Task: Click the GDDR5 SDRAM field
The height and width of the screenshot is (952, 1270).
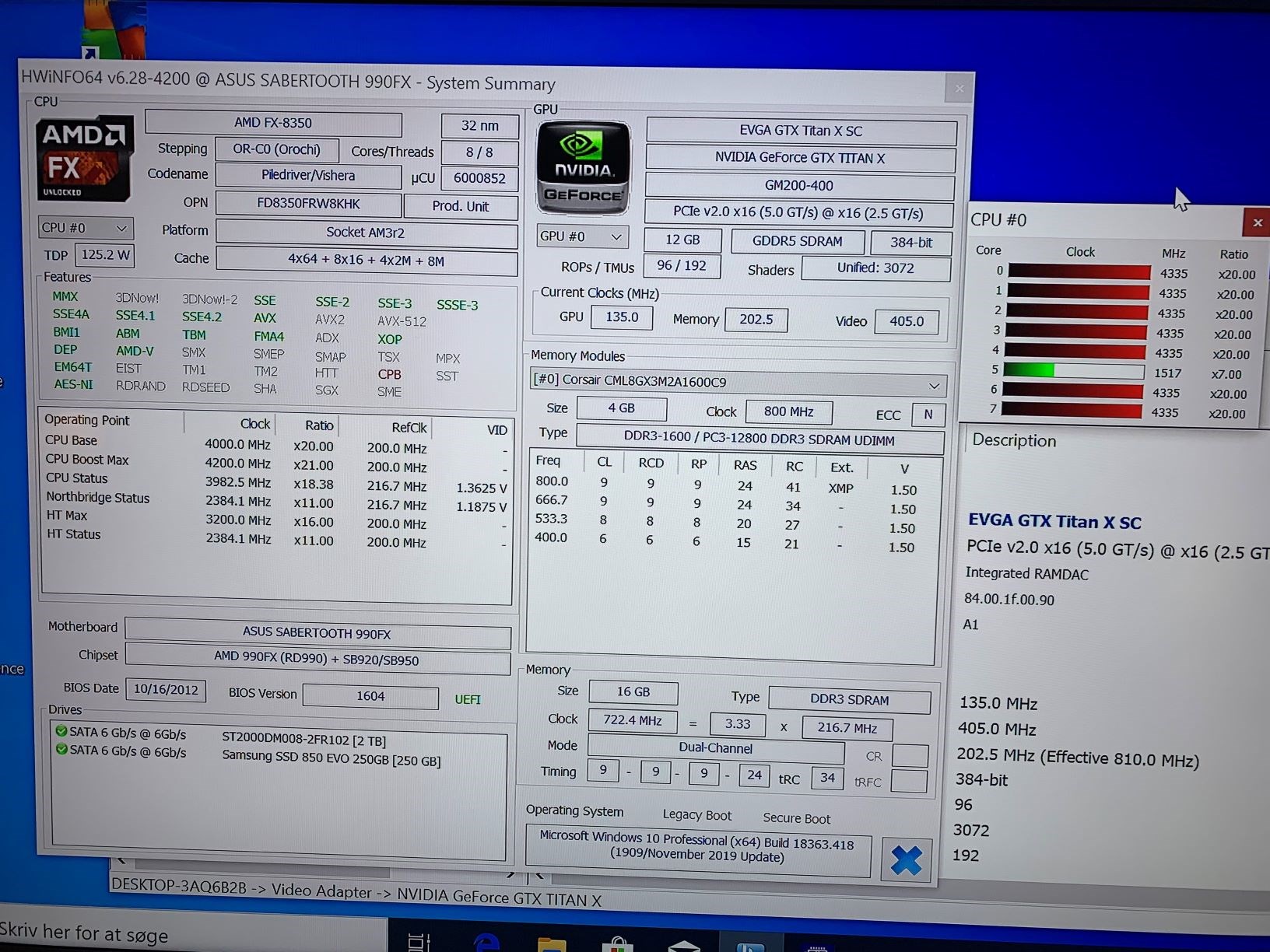Action: click(x=797, y=241)
